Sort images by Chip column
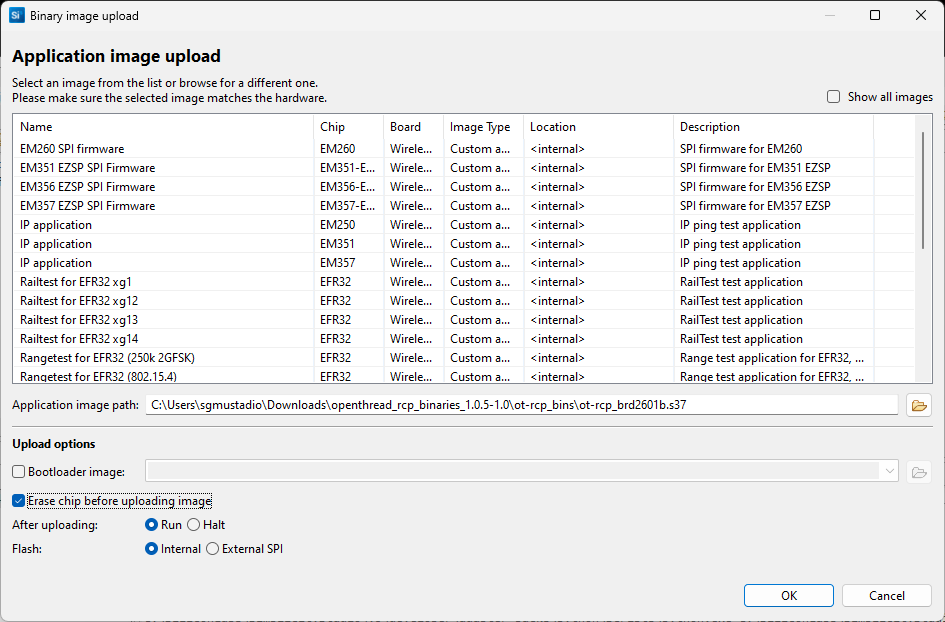 pyautogui.click(x=335, y=127)
